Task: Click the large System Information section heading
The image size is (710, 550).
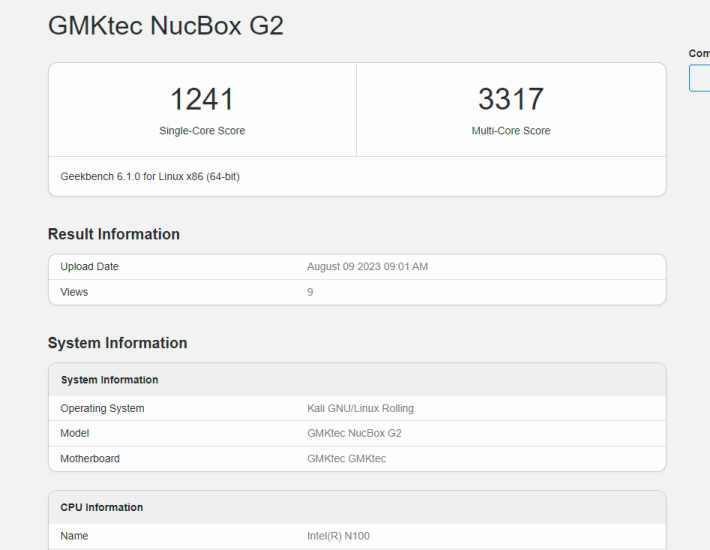Action: click(x=118, y=343)
